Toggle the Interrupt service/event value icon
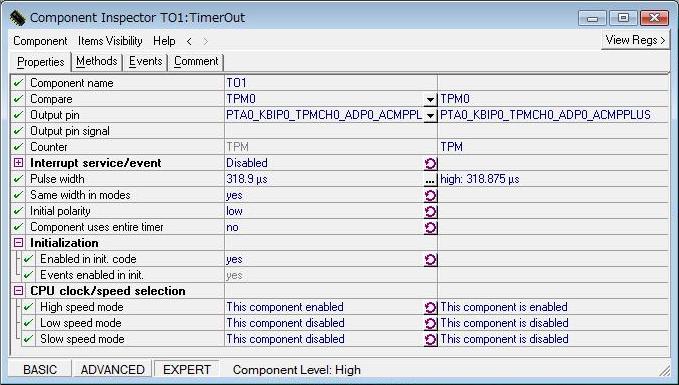679x385 pixels. (430, 163)
